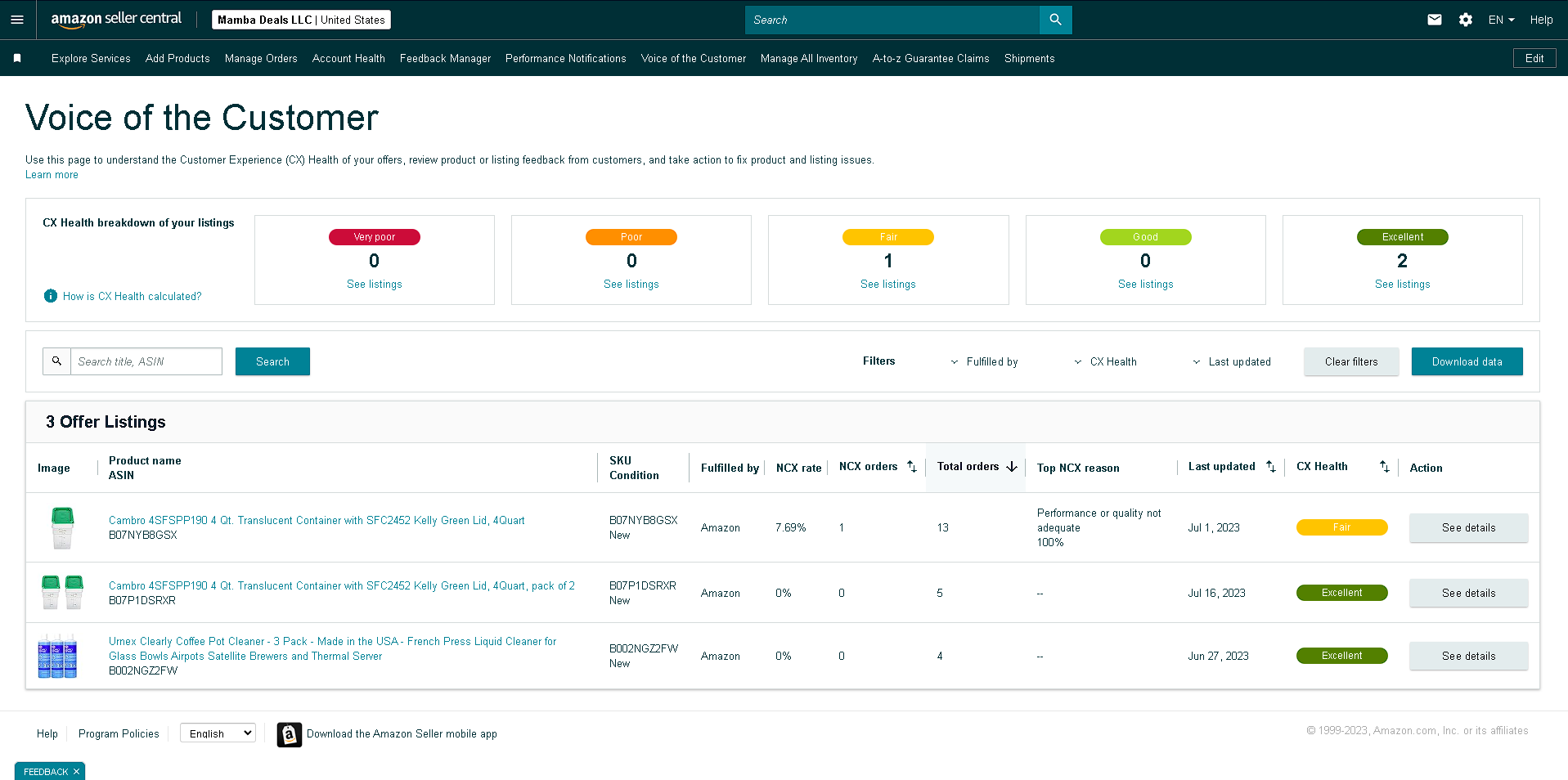The width and height of the screenshot is (1568, 780).
Task: Click the Help link in the header
Action: coord(1541,20)
